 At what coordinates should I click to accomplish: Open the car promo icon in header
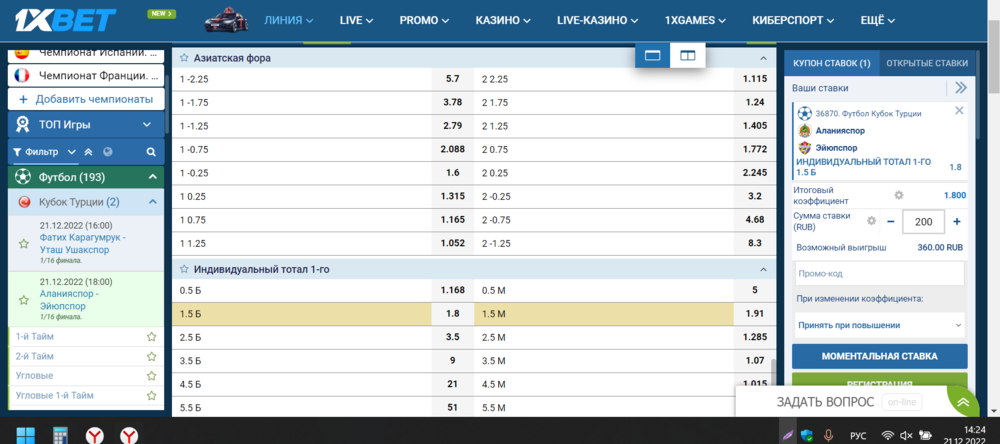228,20
